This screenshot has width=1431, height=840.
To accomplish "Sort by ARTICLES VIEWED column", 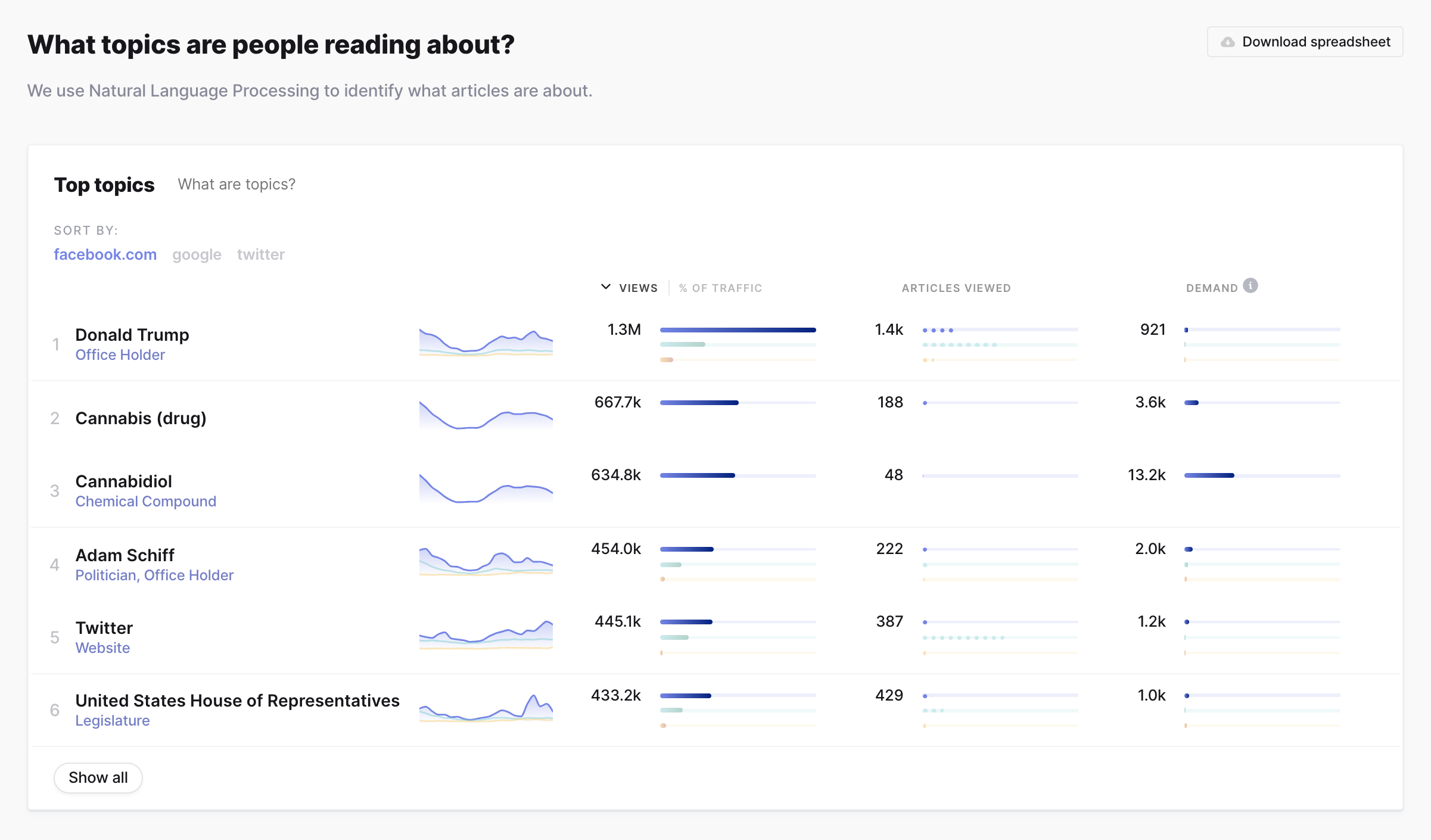I will click(x=956, y=288).
